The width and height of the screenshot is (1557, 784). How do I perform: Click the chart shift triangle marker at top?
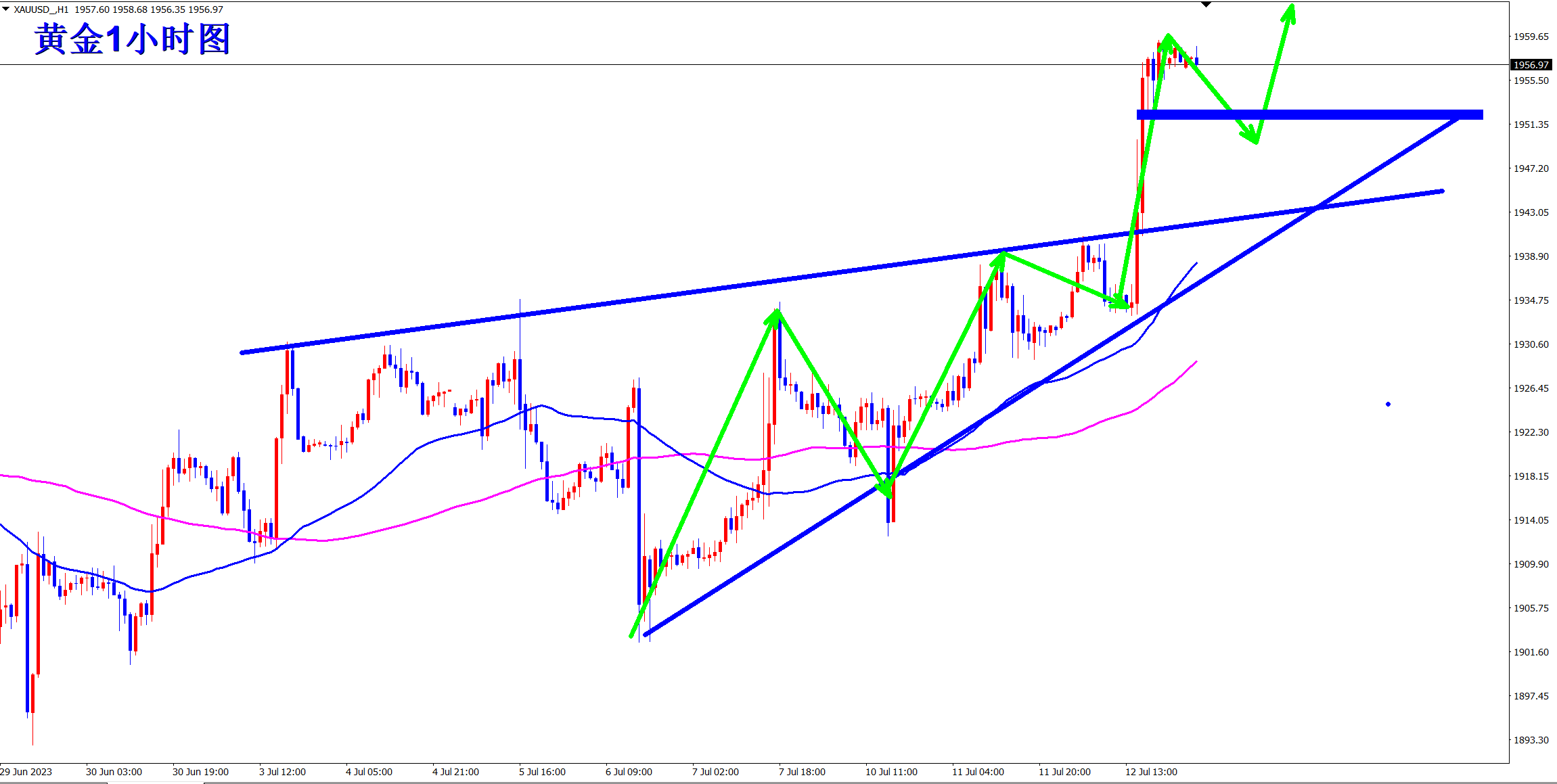[x=1206, y=5]
